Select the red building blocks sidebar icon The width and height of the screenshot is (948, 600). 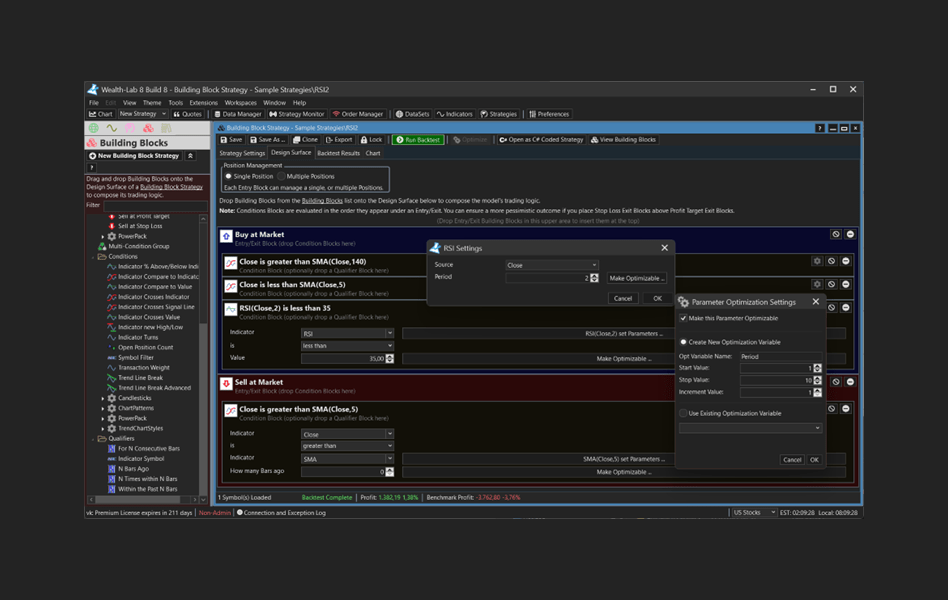coord(148,128)
